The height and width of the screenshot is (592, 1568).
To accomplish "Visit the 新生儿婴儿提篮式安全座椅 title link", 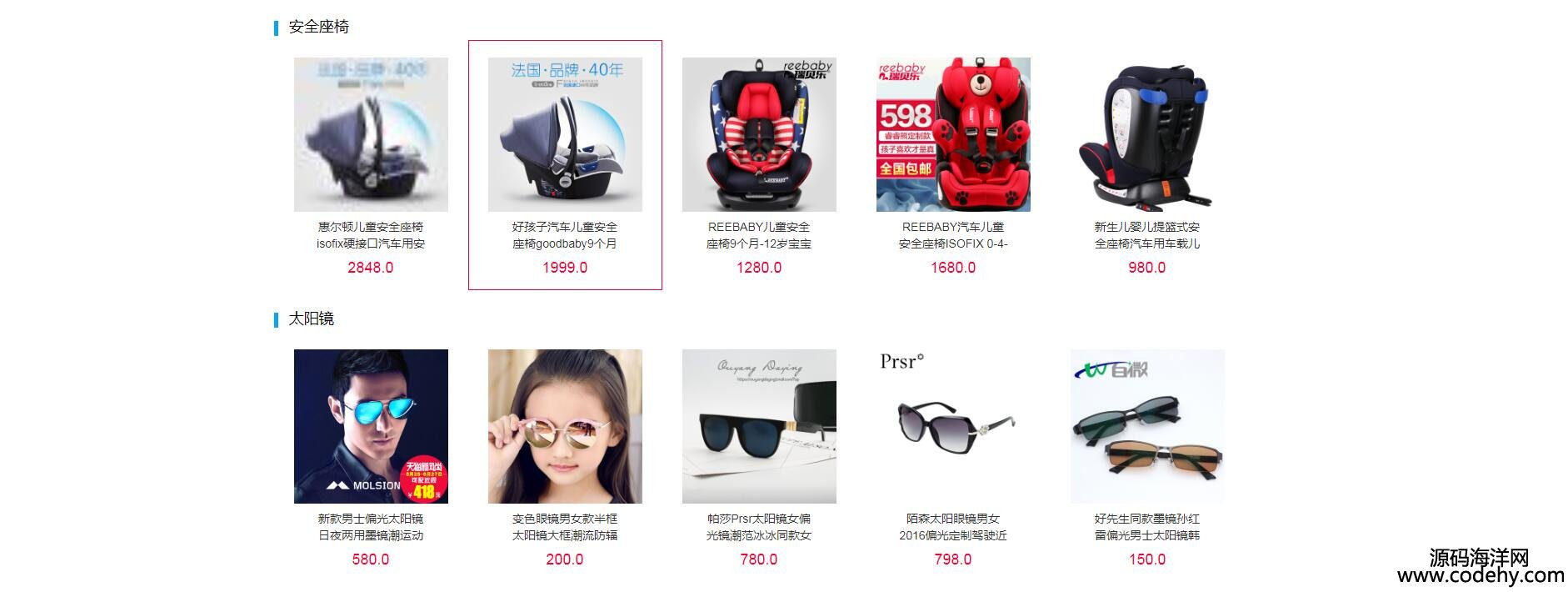I will (1147, 235).
